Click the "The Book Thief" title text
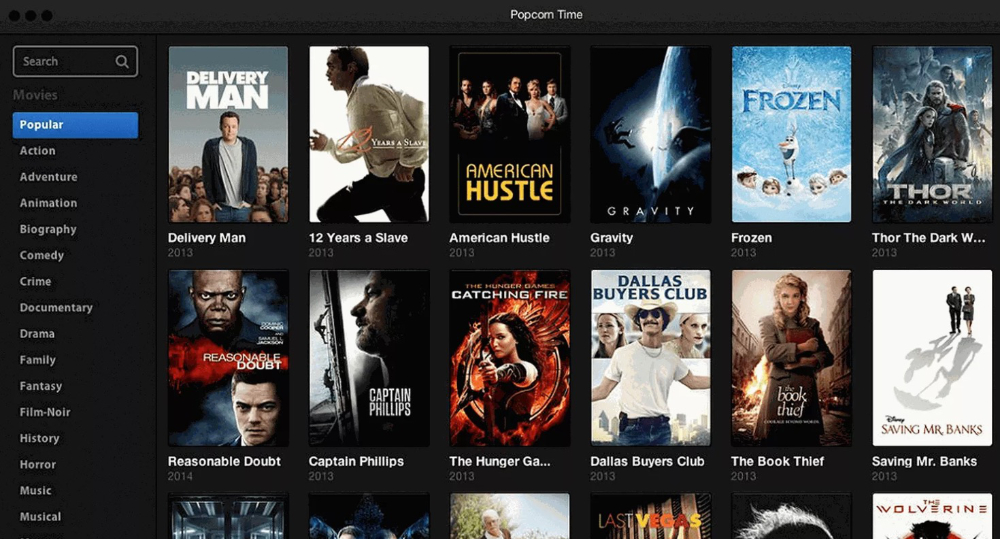The height and width of the screenshot is (539, 1000). 777,461
